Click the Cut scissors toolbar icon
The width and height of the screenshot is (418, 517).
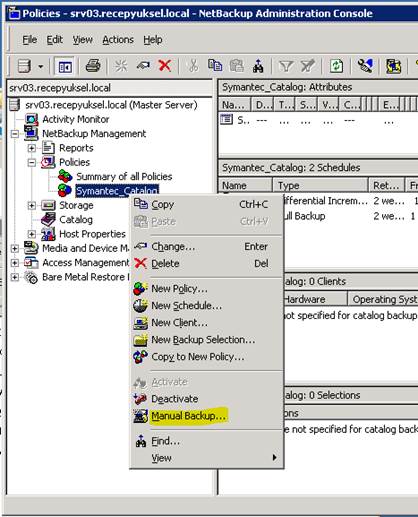pyautogui.click(x=193, y=66)
